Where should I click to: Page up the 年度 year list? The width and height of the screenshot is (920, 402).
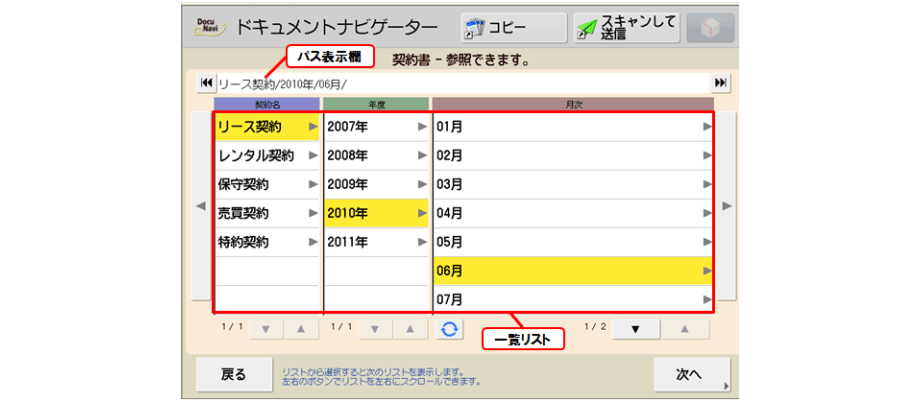coord(407,328)
